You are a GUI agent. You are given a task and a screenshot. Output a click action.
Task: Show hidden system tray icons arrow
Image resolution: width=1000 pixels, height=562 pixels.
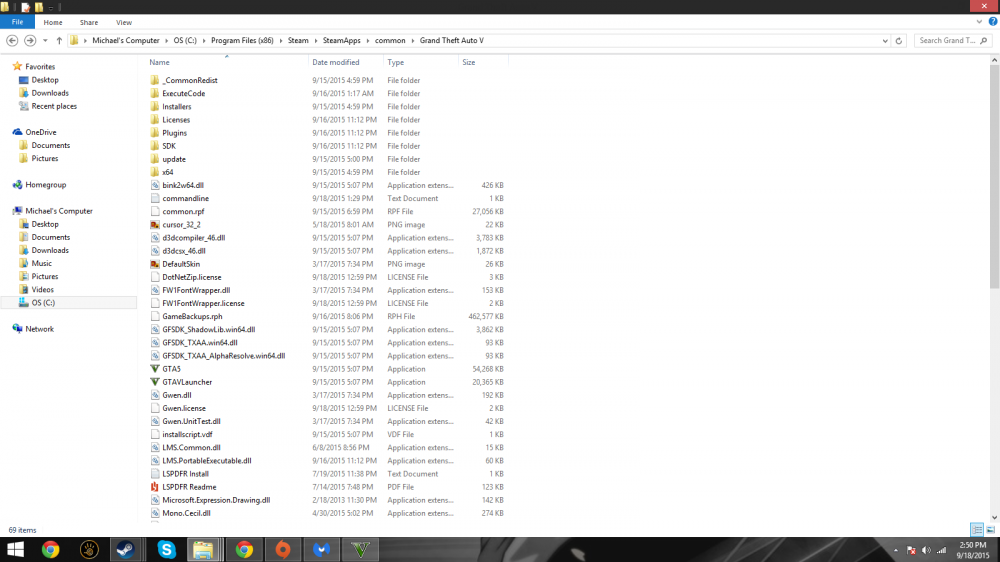[x=895, y=550]
